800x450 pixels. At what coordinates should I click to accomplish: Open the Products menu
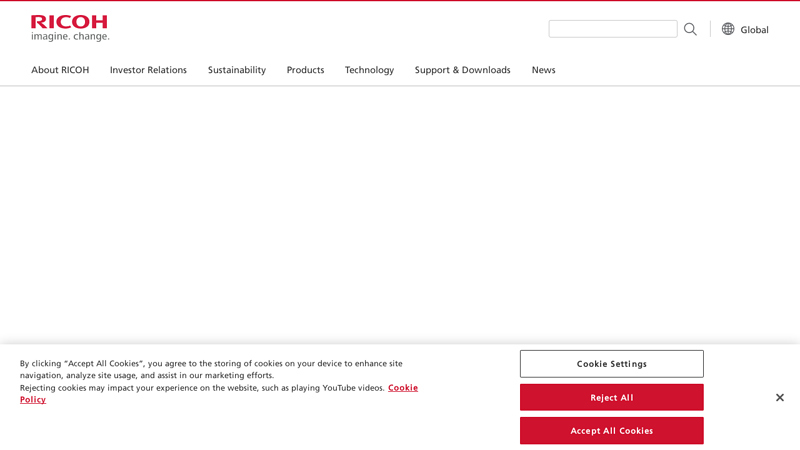point(305,70)
